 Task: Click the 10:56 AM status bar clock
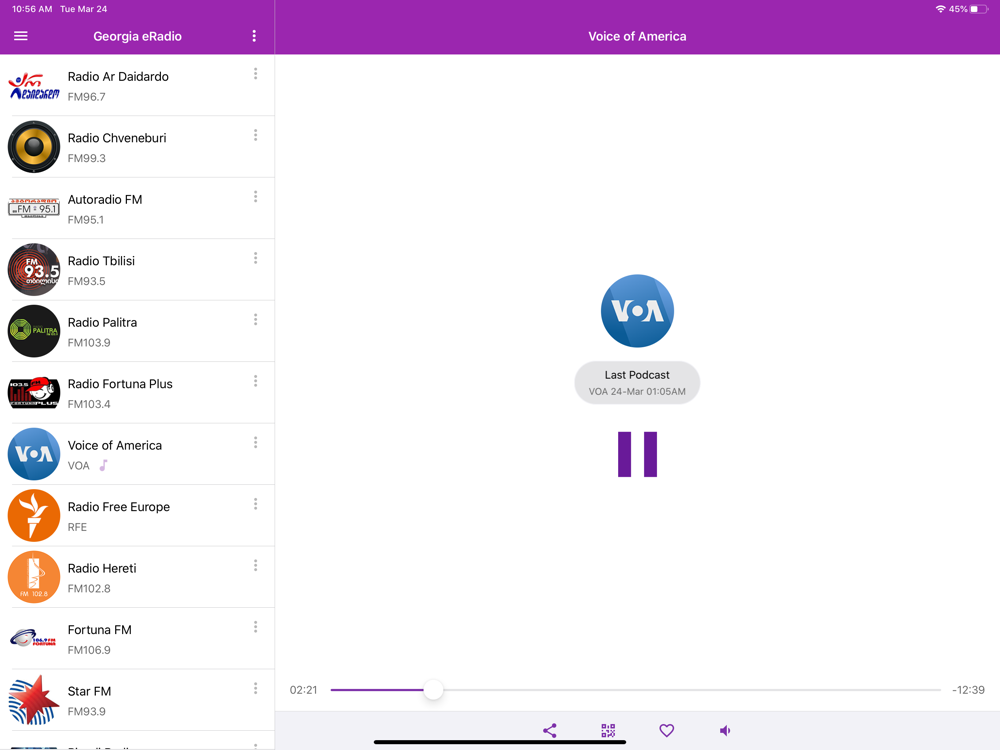click(32, 9)
